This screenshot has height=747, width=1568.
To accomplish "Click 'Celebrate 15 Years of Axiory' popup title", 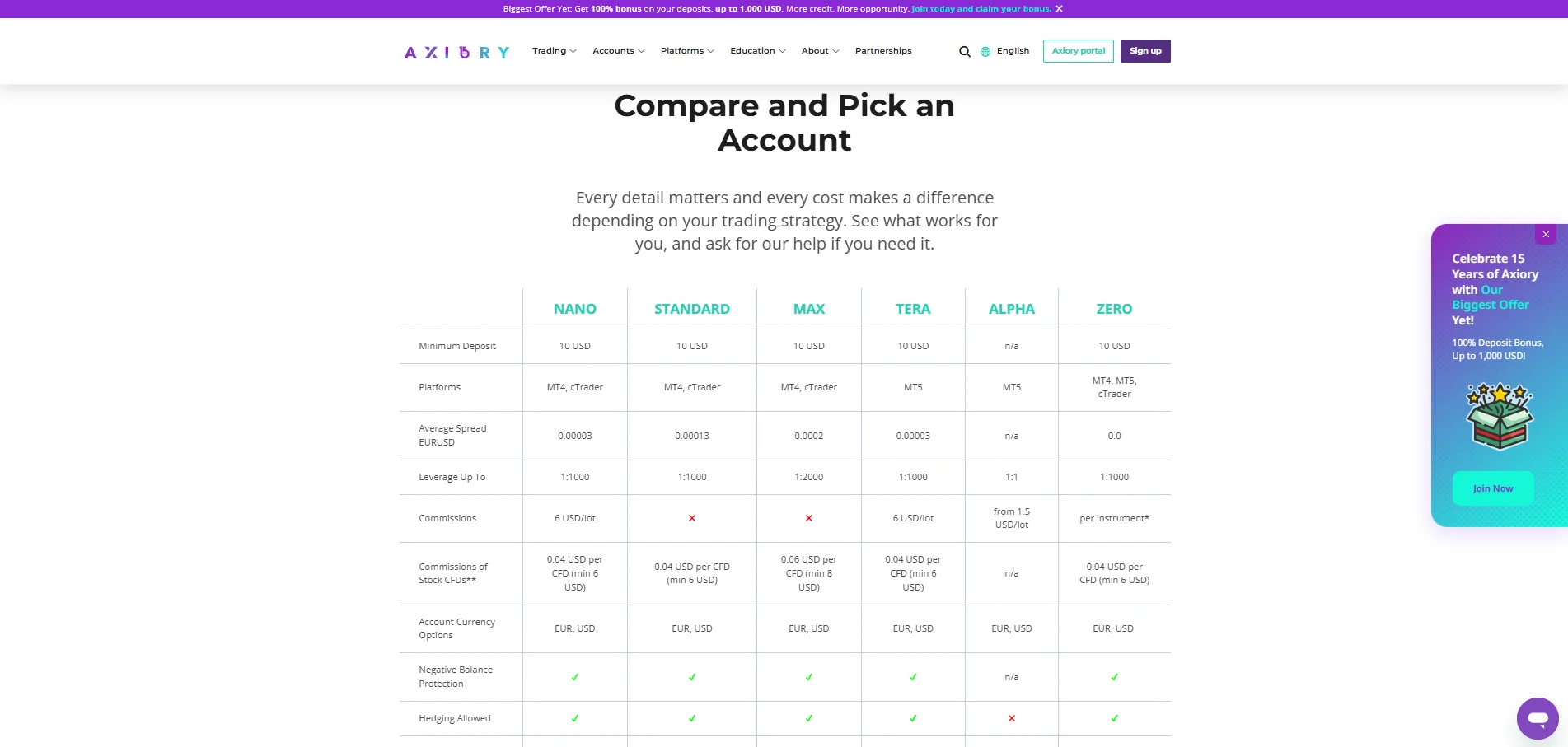I will point(1495,289).
